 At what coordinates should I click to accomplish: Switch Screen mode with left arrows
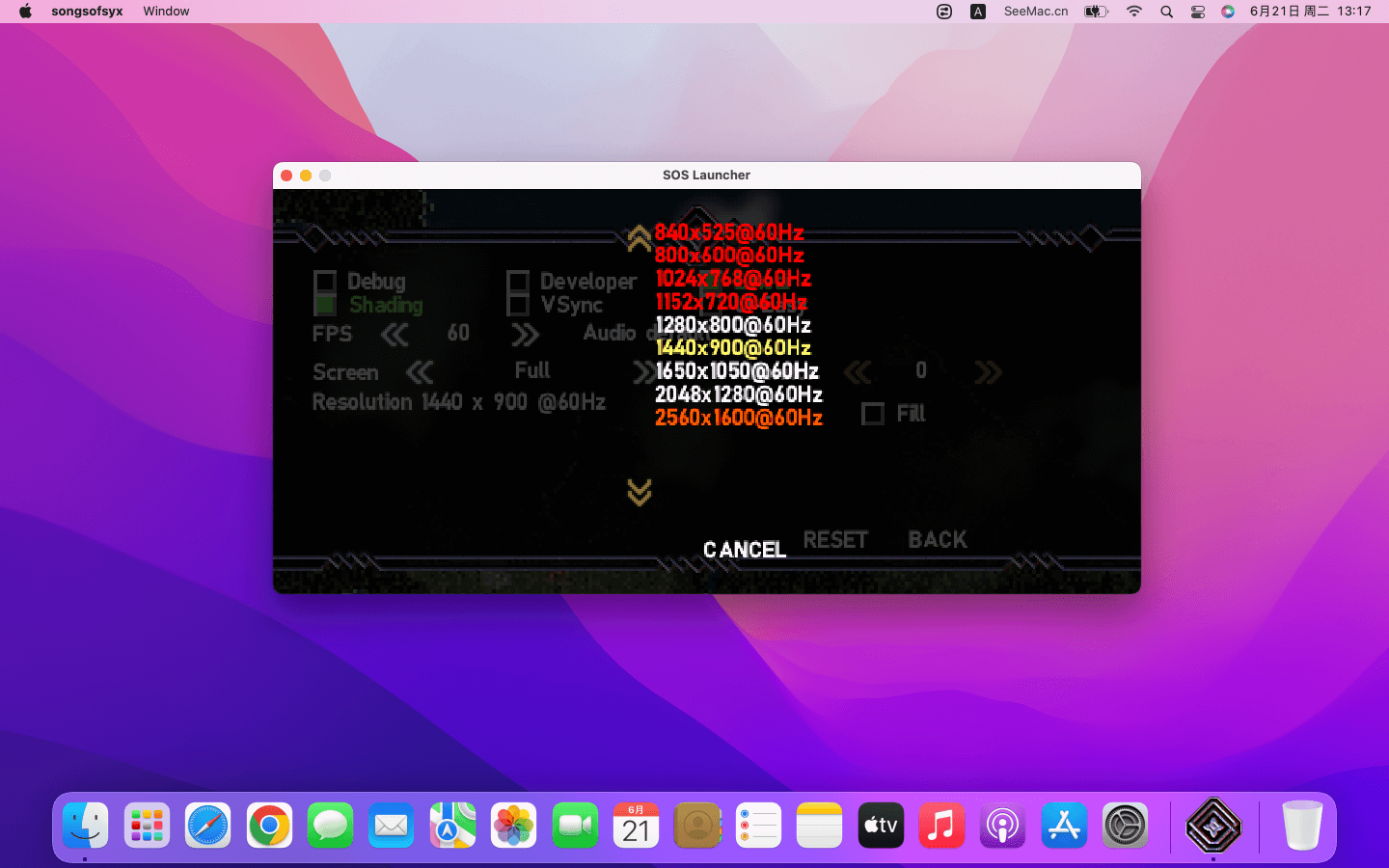(x=420, y=372)
